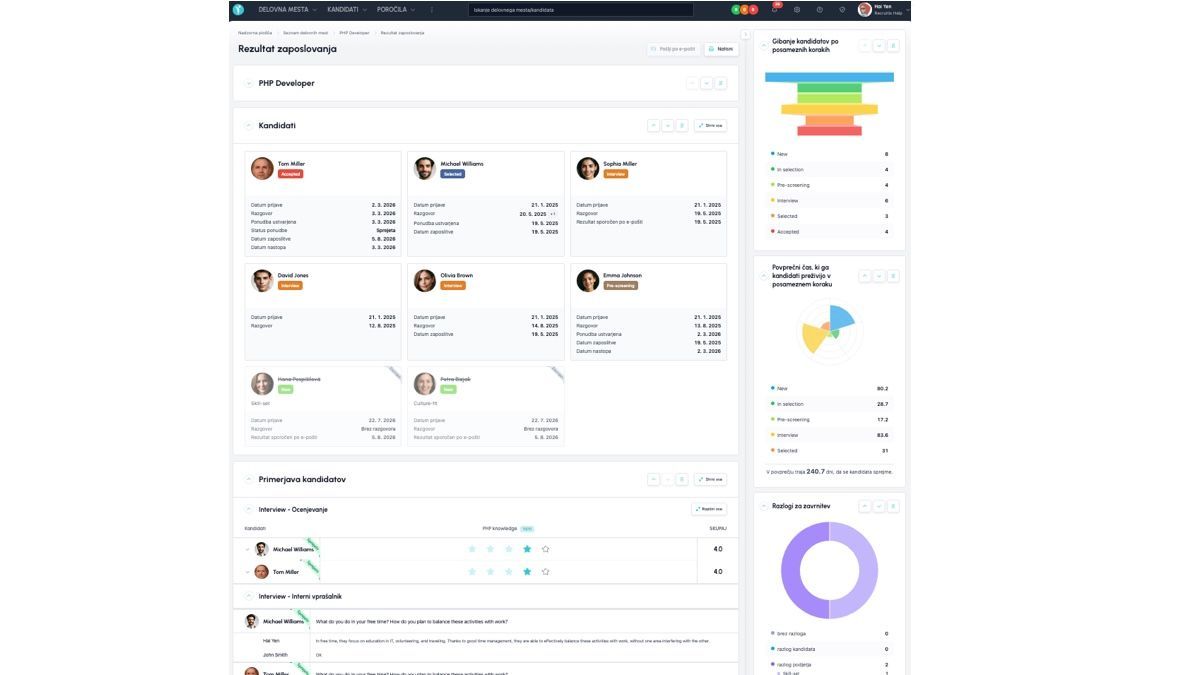The height and width of the screenshot is (675, 1200).
Task: Click the Natisni print button
Action: pyautogui.click(x=720, y=48)
